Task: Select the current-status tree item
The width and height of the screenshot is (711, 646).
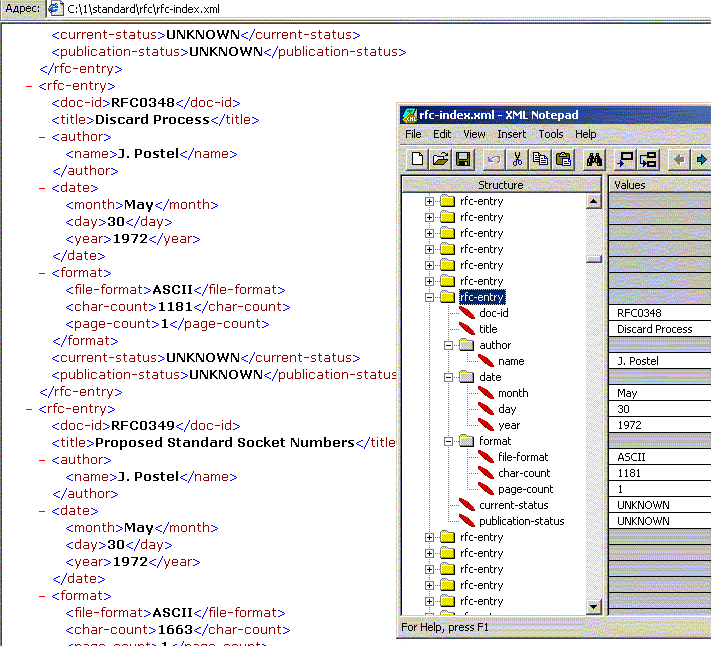Action: coord(513,505)
